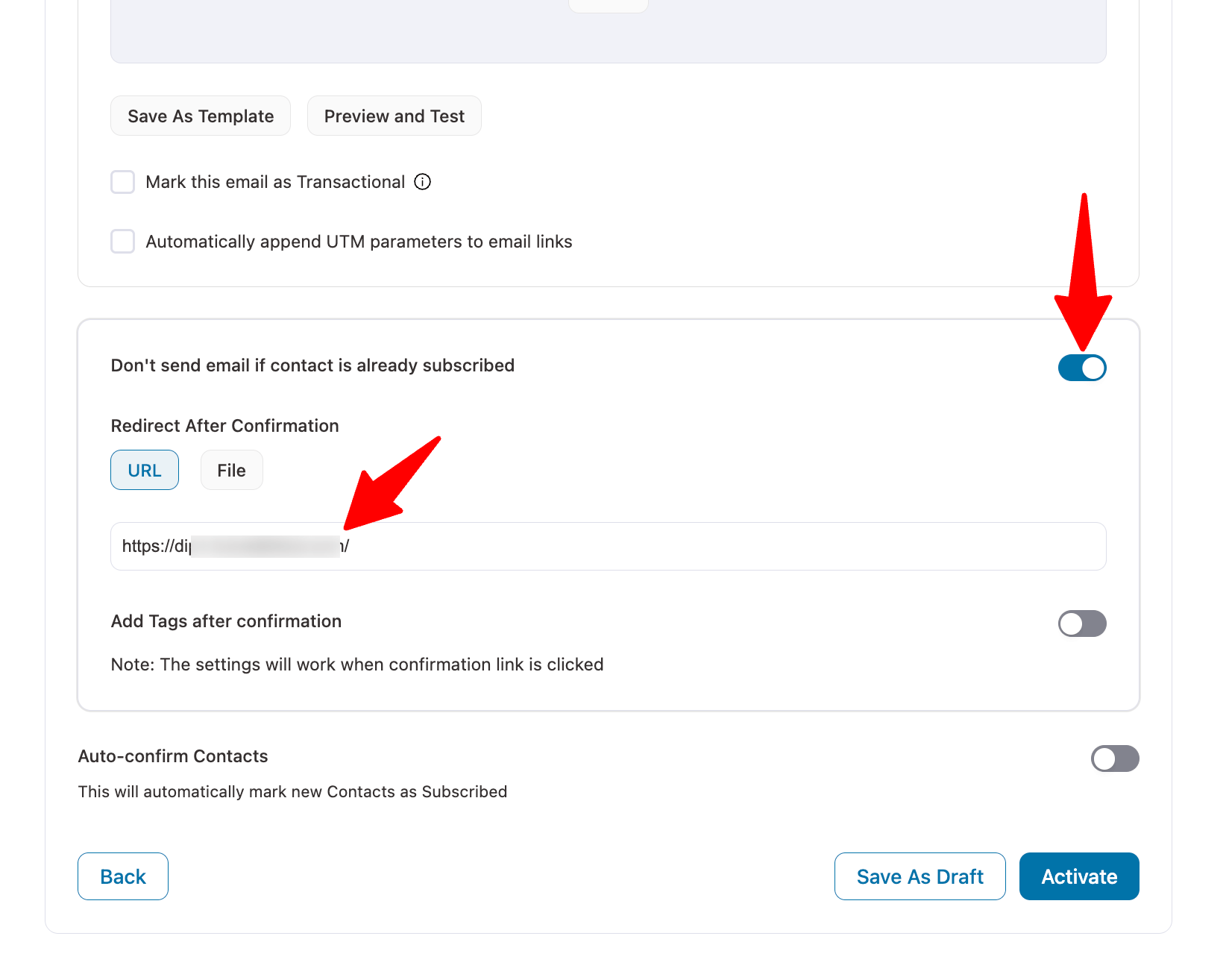Click the info icon beside Transactional option
The width and height of the screenshot is (1229, 980).
pyautogui.click(x=422, y=182)
